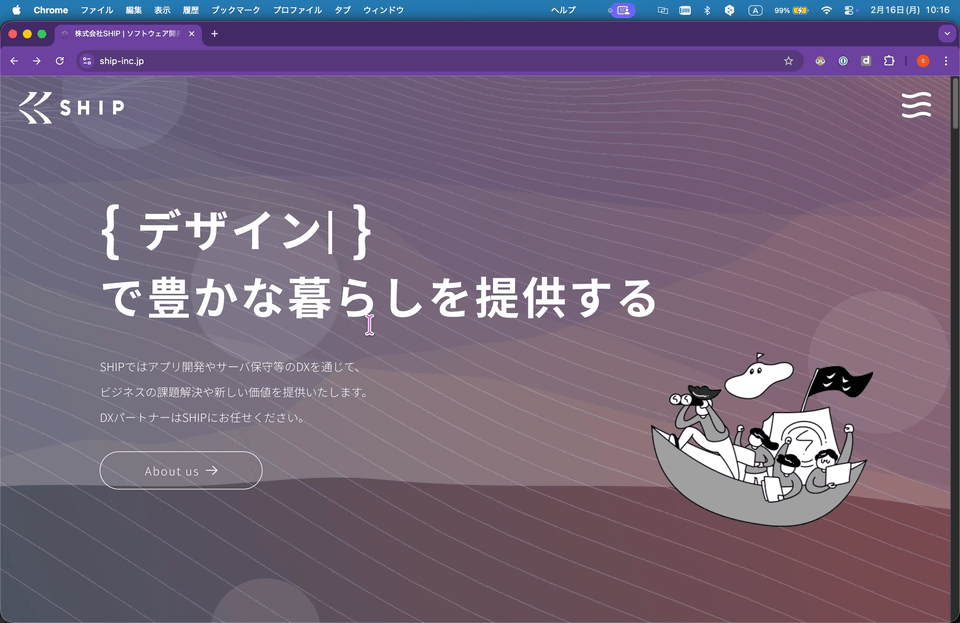Screen dimensions: 960x623
Task: Reload the current page
Action: [60, 60]
